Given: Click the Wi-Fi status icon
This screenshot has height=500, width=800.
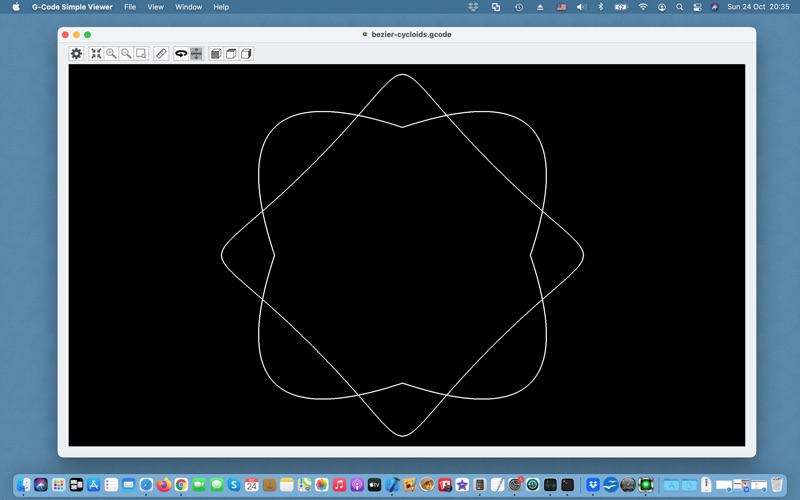Looking at the screenshot, I should (642, 7).
